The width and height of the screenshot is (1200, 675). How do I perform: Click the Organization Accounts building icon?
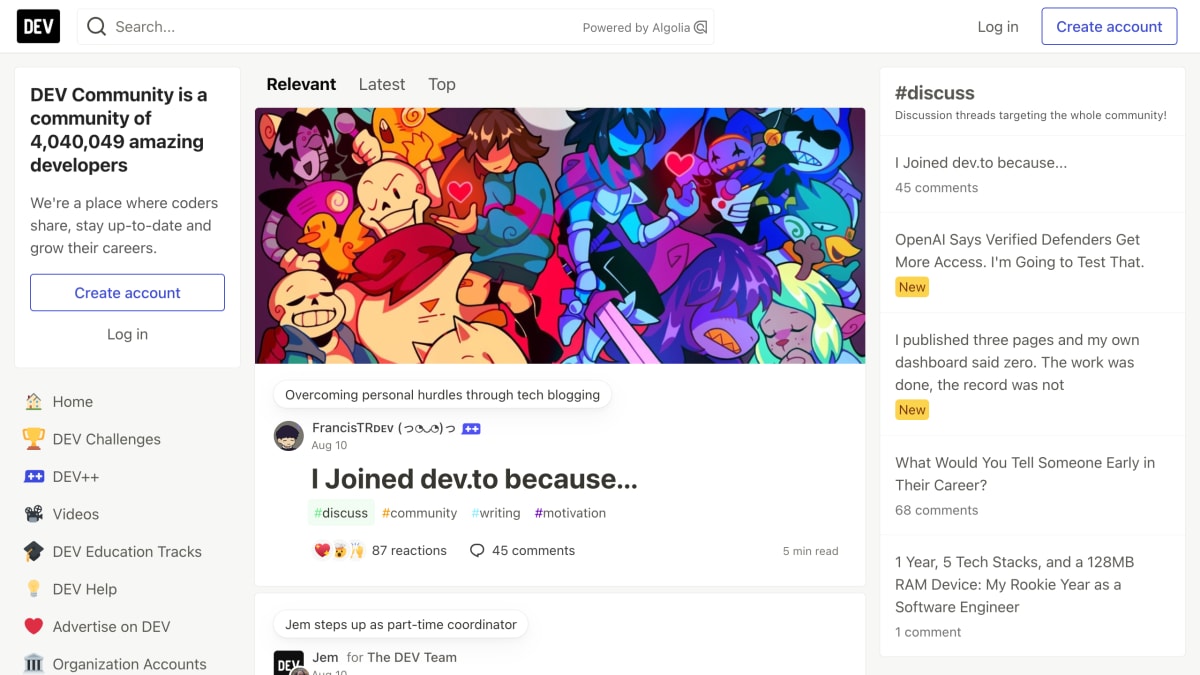34,664
